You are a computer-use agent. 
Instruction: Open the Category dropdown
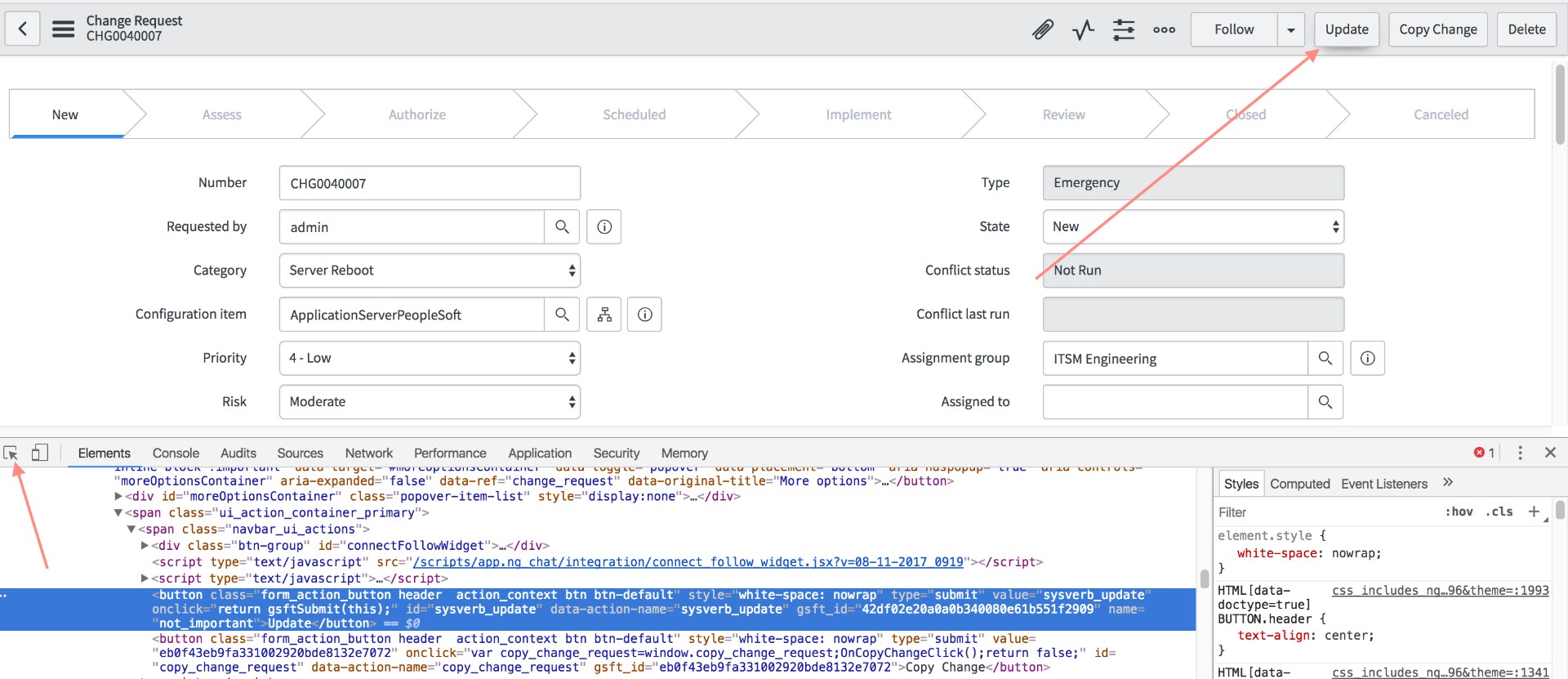430,270
